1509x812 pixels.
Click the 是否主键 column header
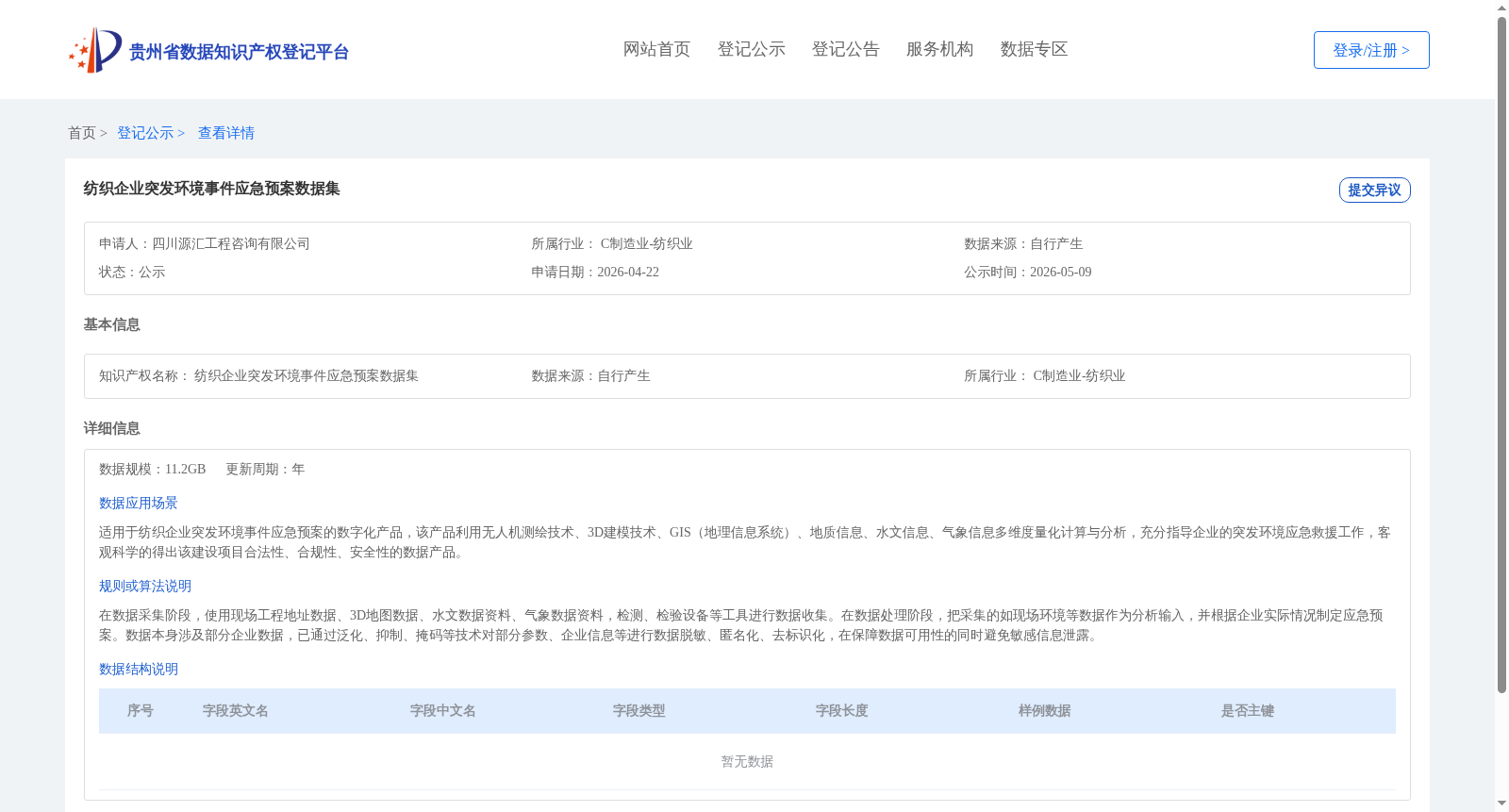tap(1248, 710)
